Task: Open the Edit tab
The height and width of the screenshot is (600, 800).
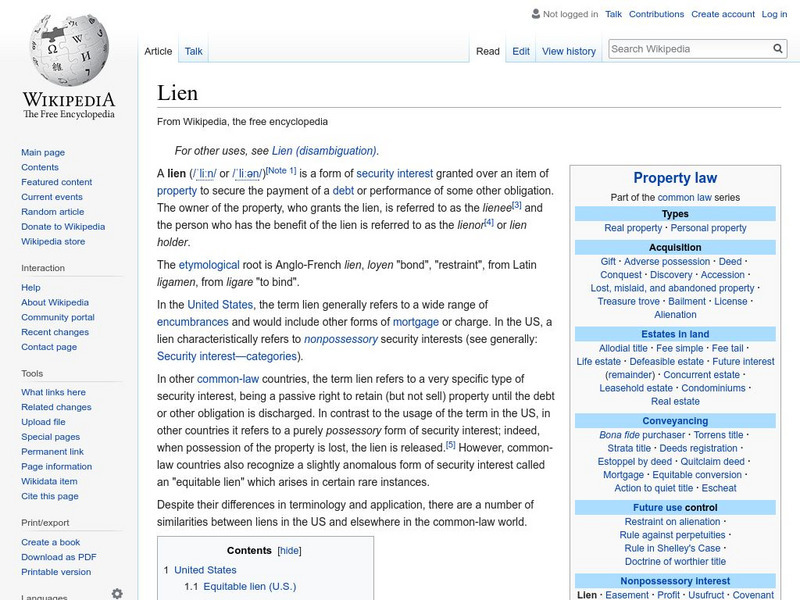Action: click(521, 51)
